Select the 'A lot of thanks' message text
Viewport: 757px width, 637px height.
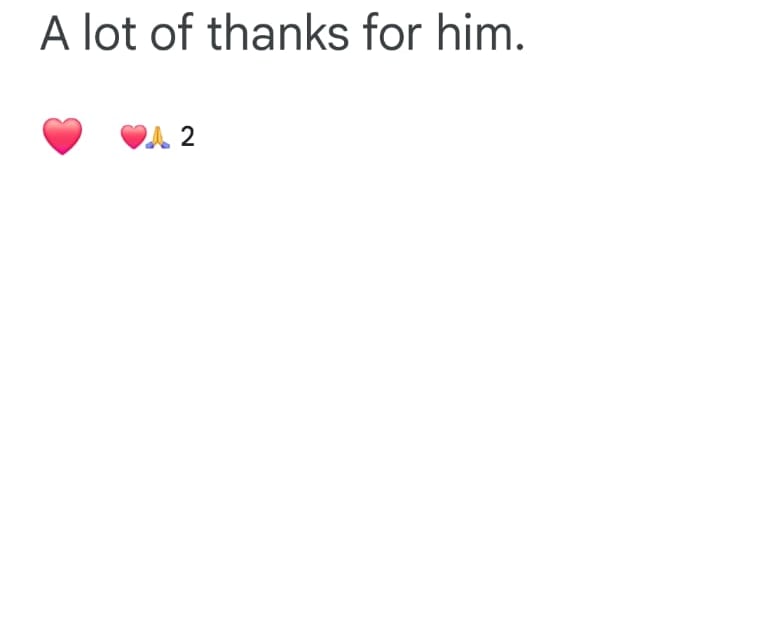tap(282, 33)
